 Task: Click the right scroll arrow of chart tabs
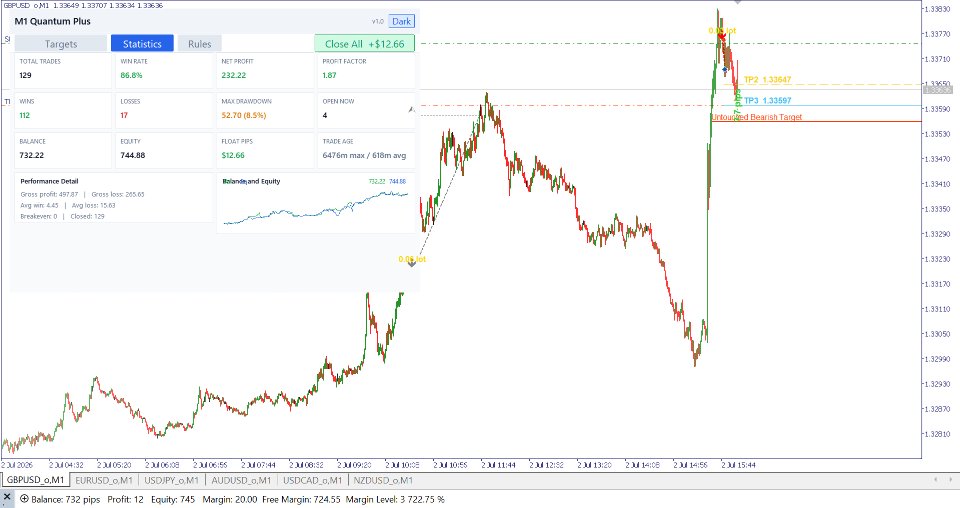(x=951, y=480)
